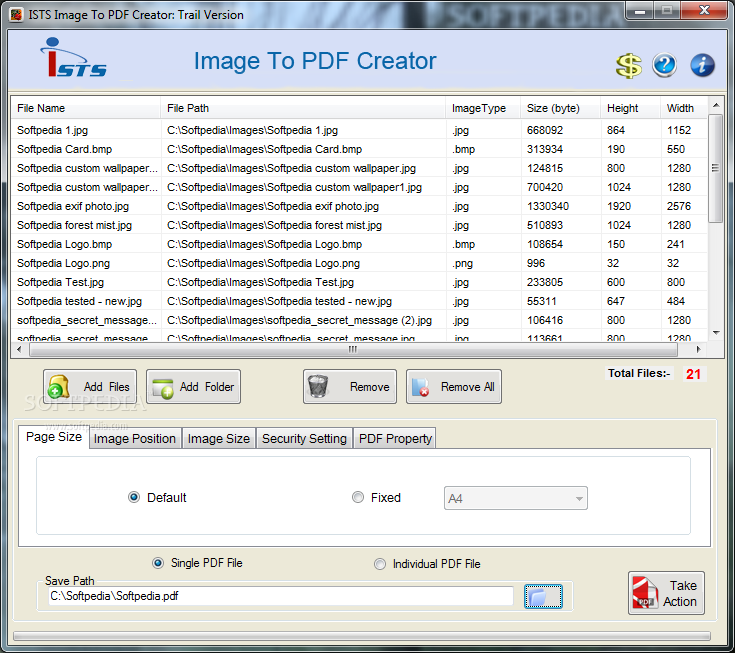Choose Single PDF File option

(x=158, y=563)
